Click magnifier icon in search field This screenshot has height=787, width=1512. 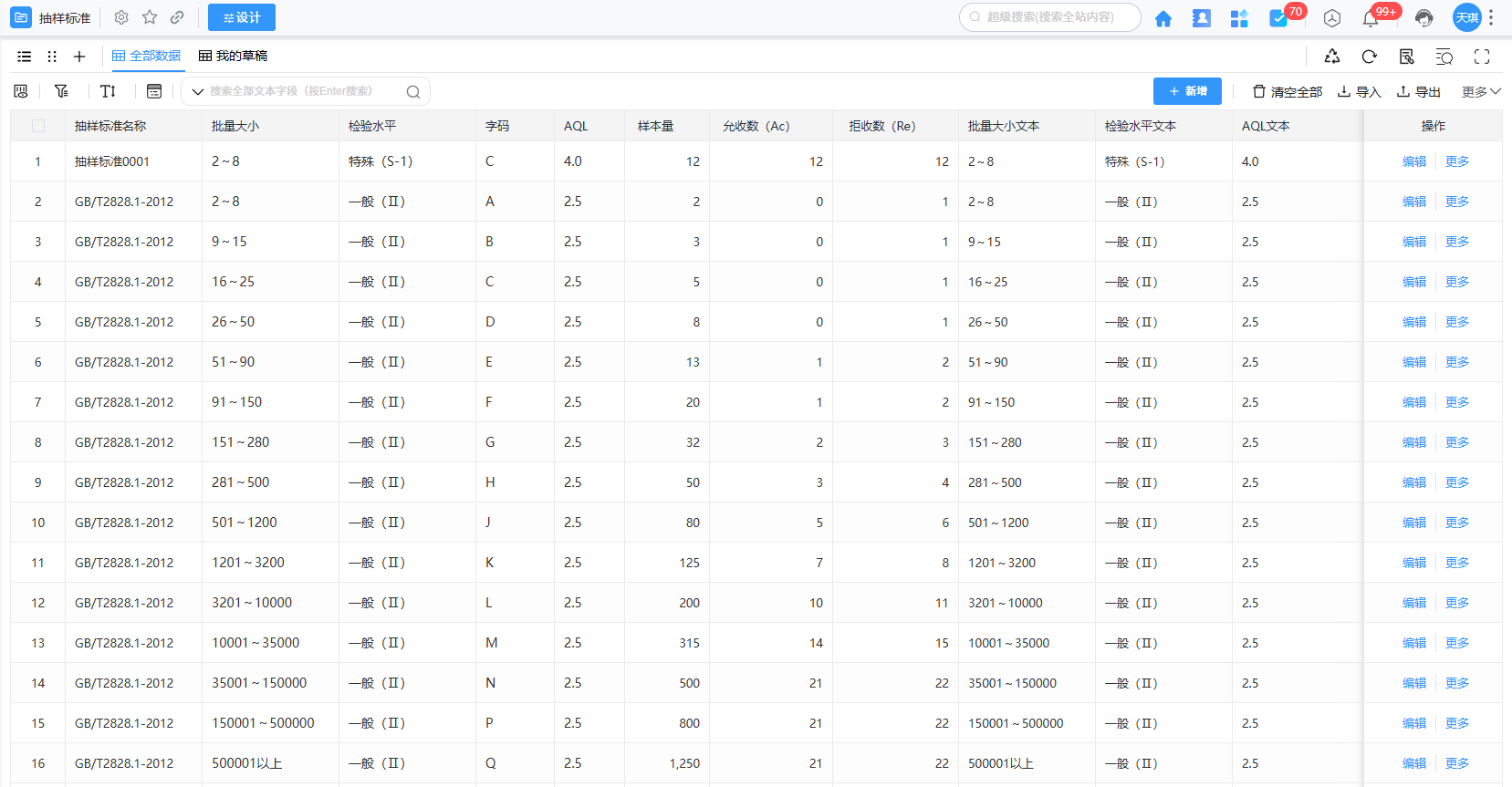point(413,91)
